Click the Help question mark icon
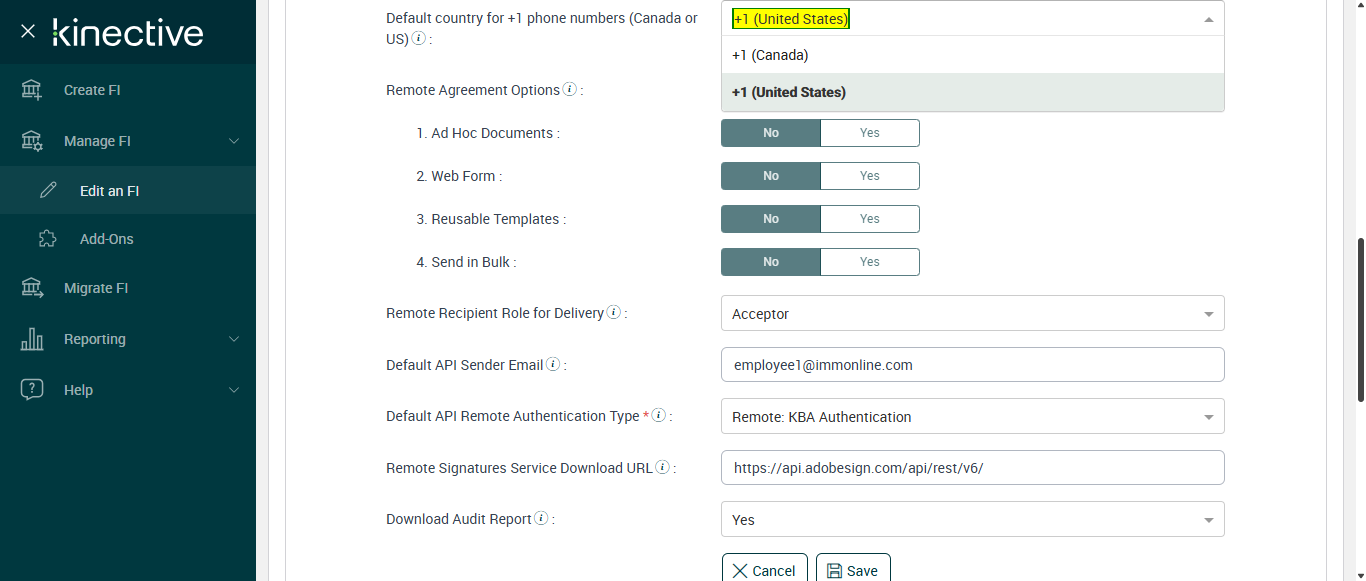1366x581 pixels. point(32,390)
